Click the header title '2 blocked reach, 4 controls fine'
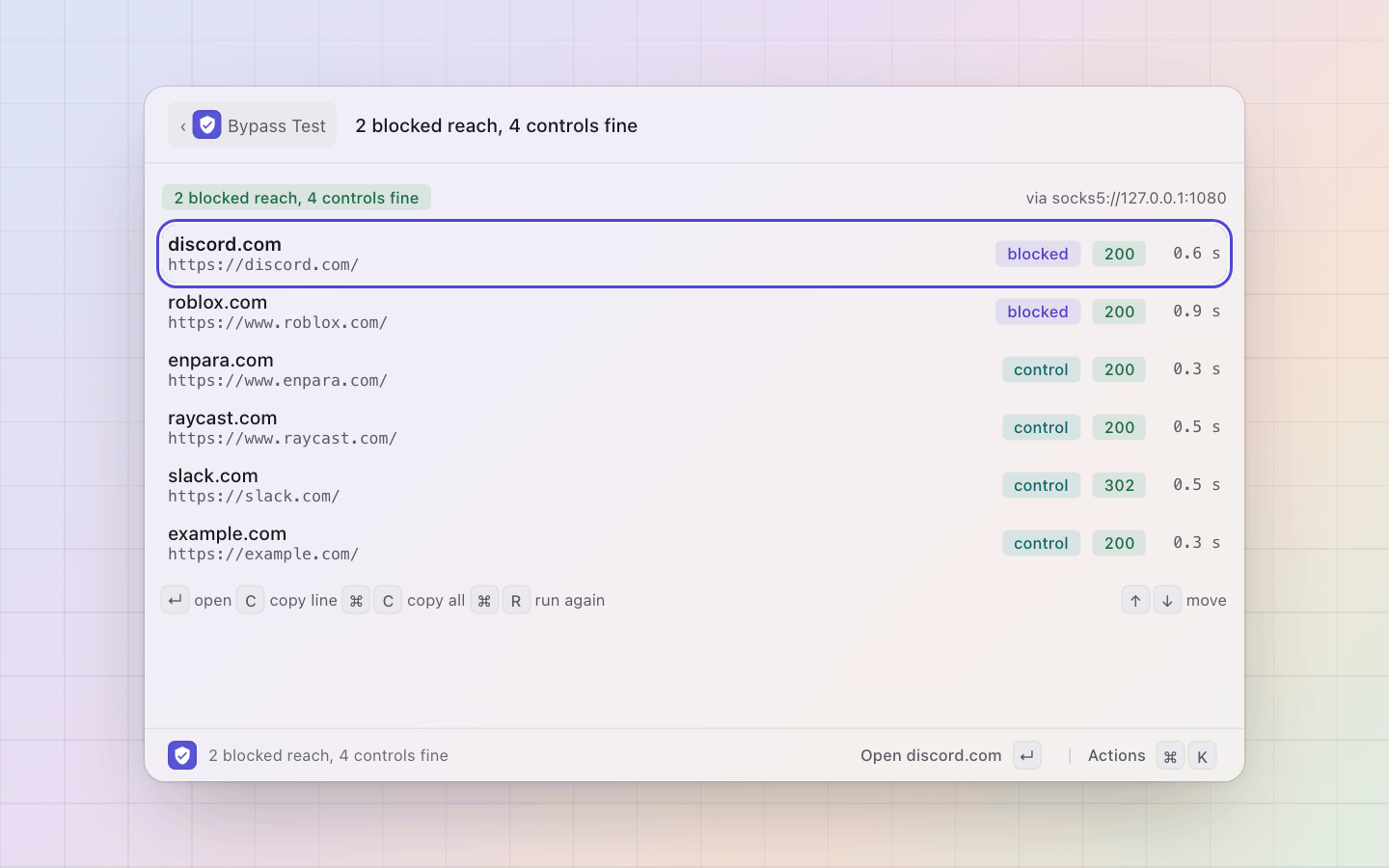This screenshot has height=868, width=1389. coord(496,125)
